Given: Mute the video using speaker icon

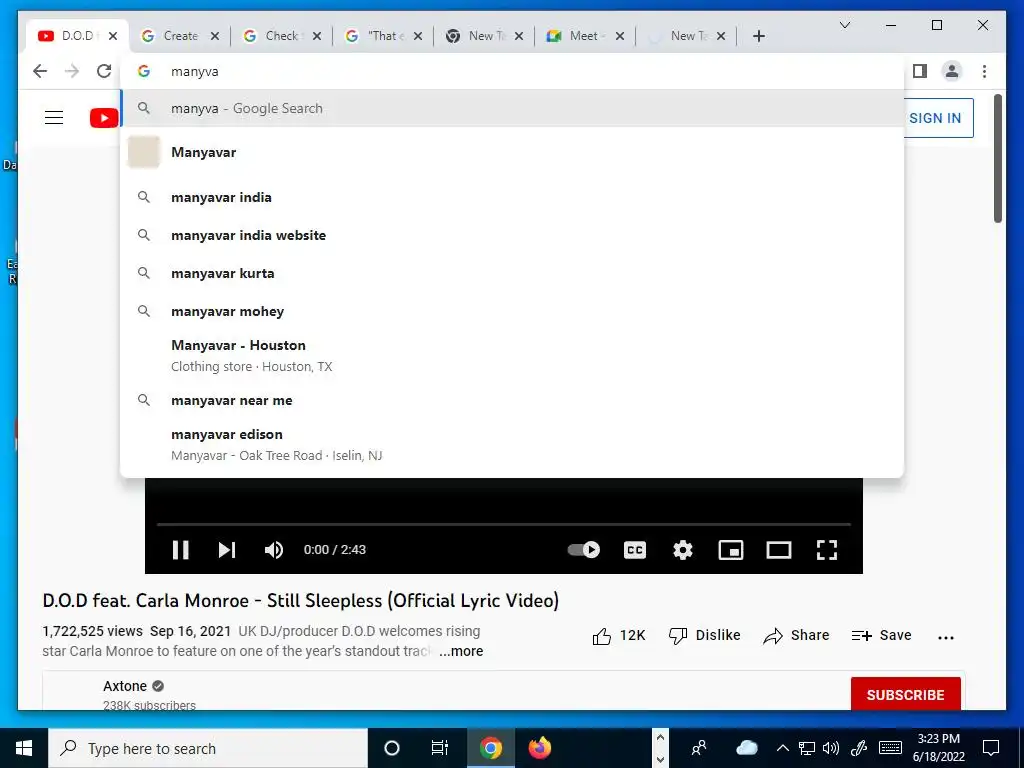Looking at the screenshot, I should [274, 550].
